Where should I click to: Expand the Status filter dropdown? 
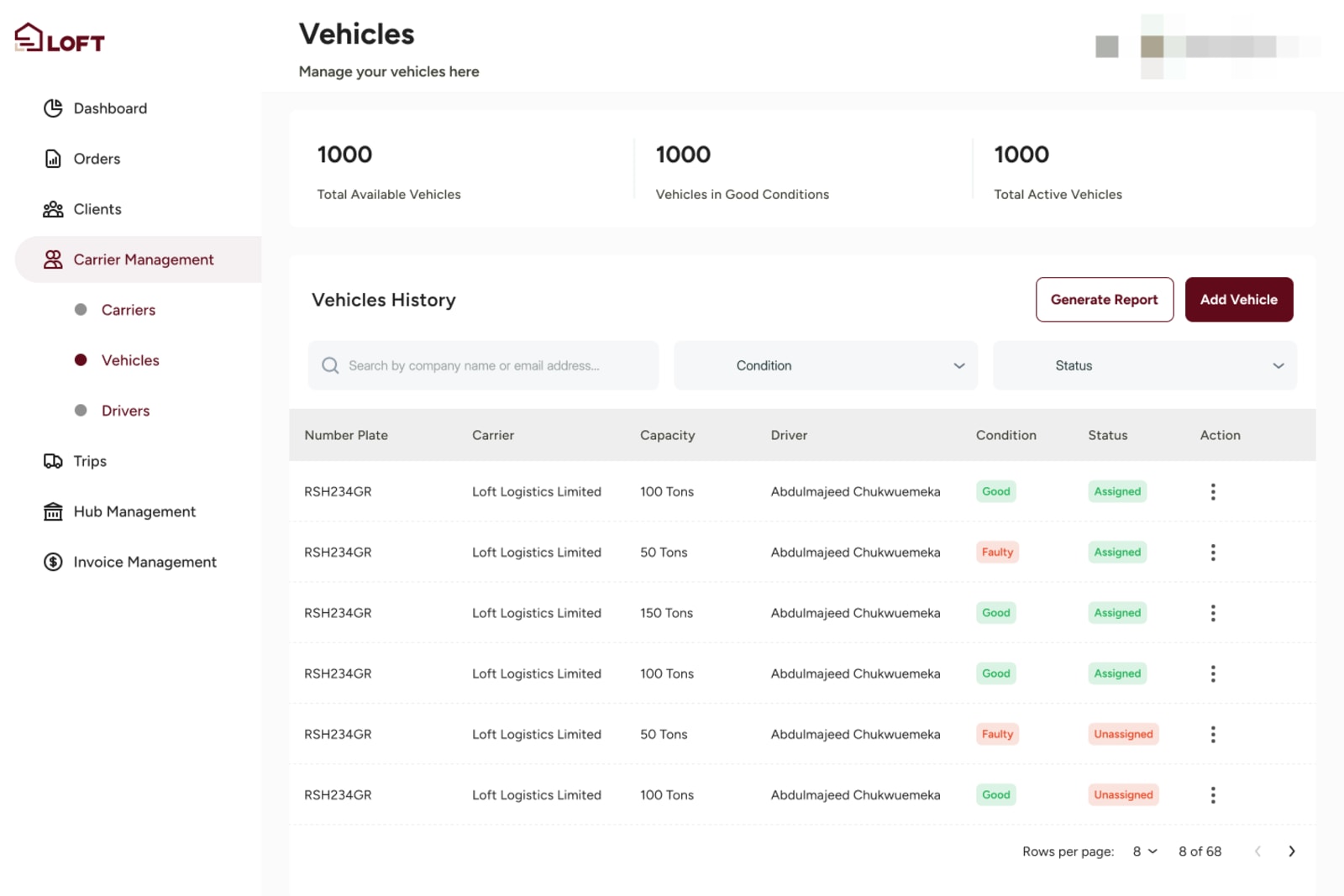tap(1145, 365)
